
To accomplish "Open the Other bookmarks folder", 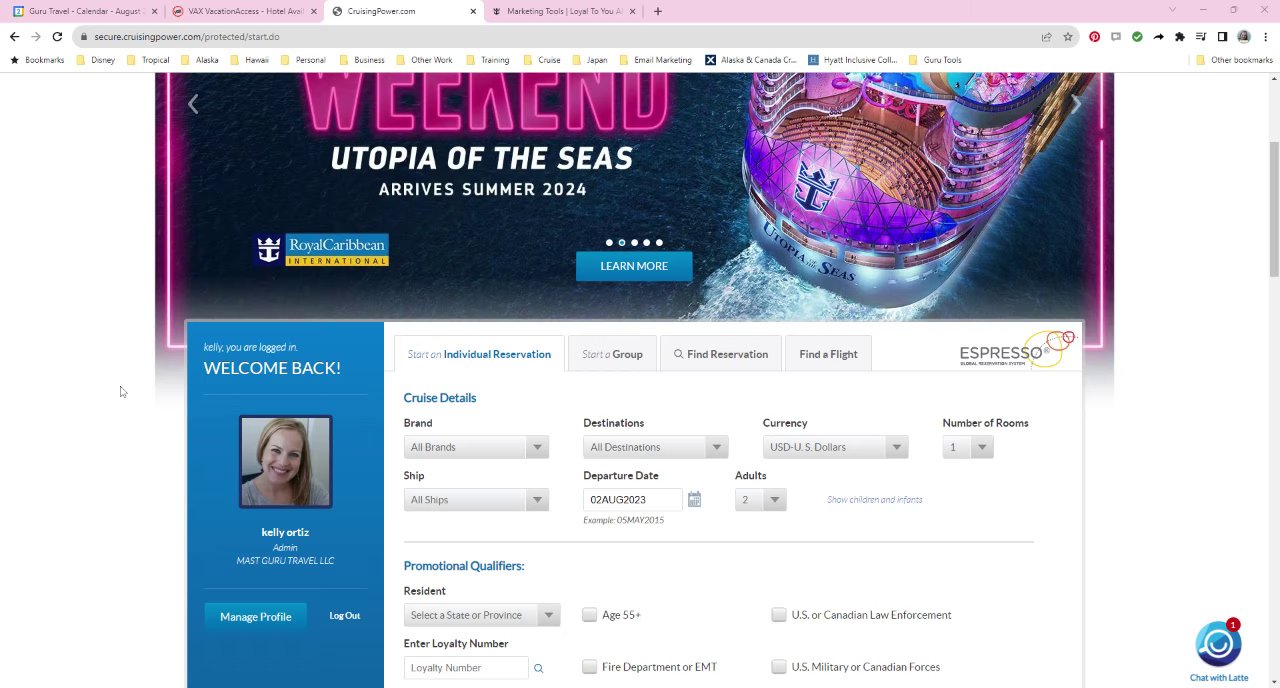I will [1234, 60].
